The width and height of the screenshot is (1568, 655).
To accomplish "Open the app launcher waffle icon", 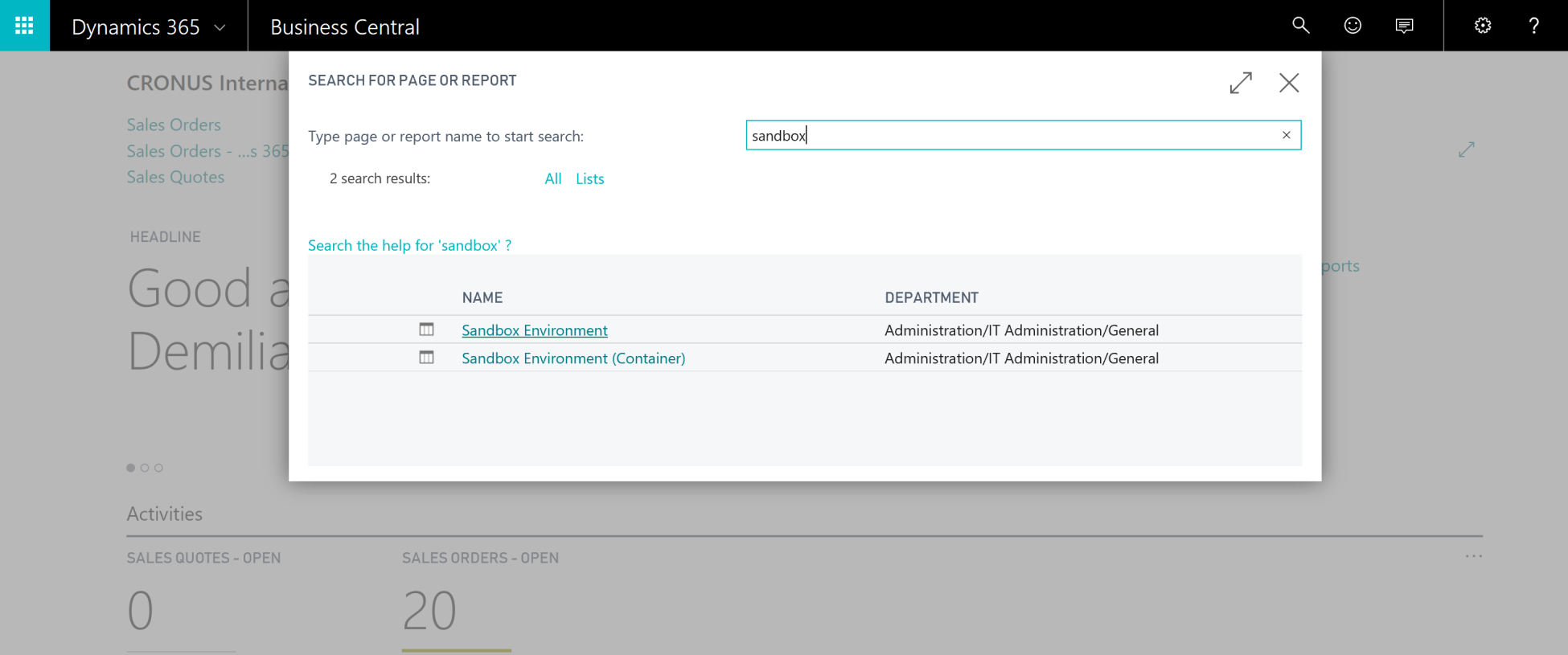I will (x=24, y=26).
